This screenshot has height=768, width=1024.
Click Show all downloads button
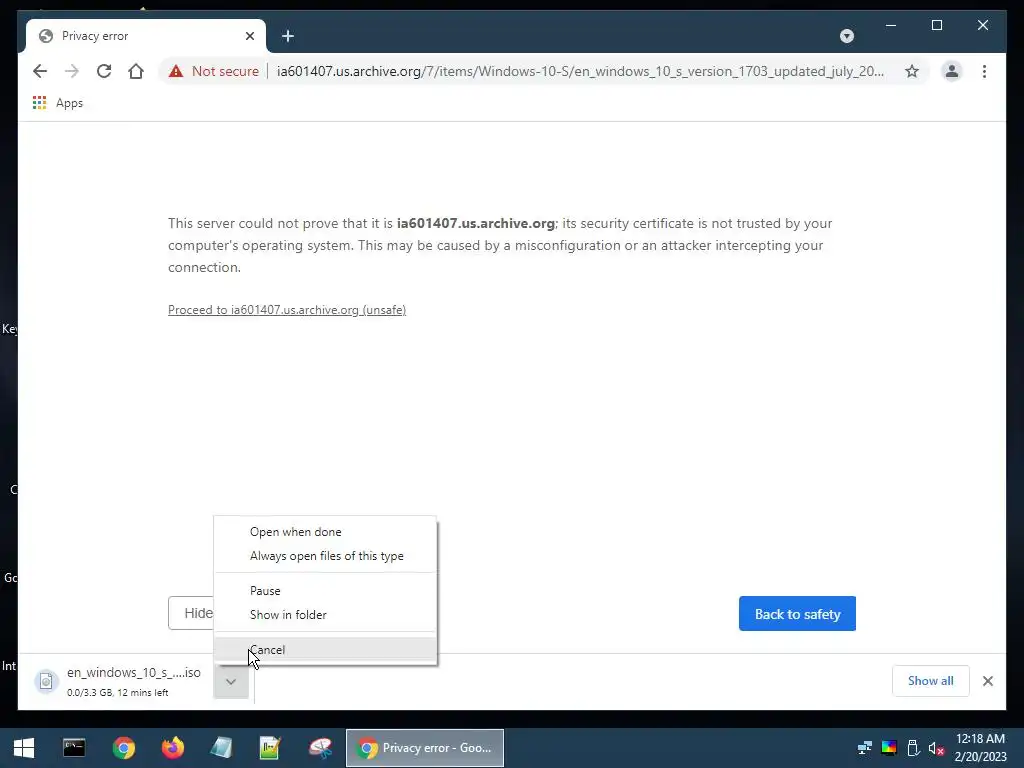[930, 680]
